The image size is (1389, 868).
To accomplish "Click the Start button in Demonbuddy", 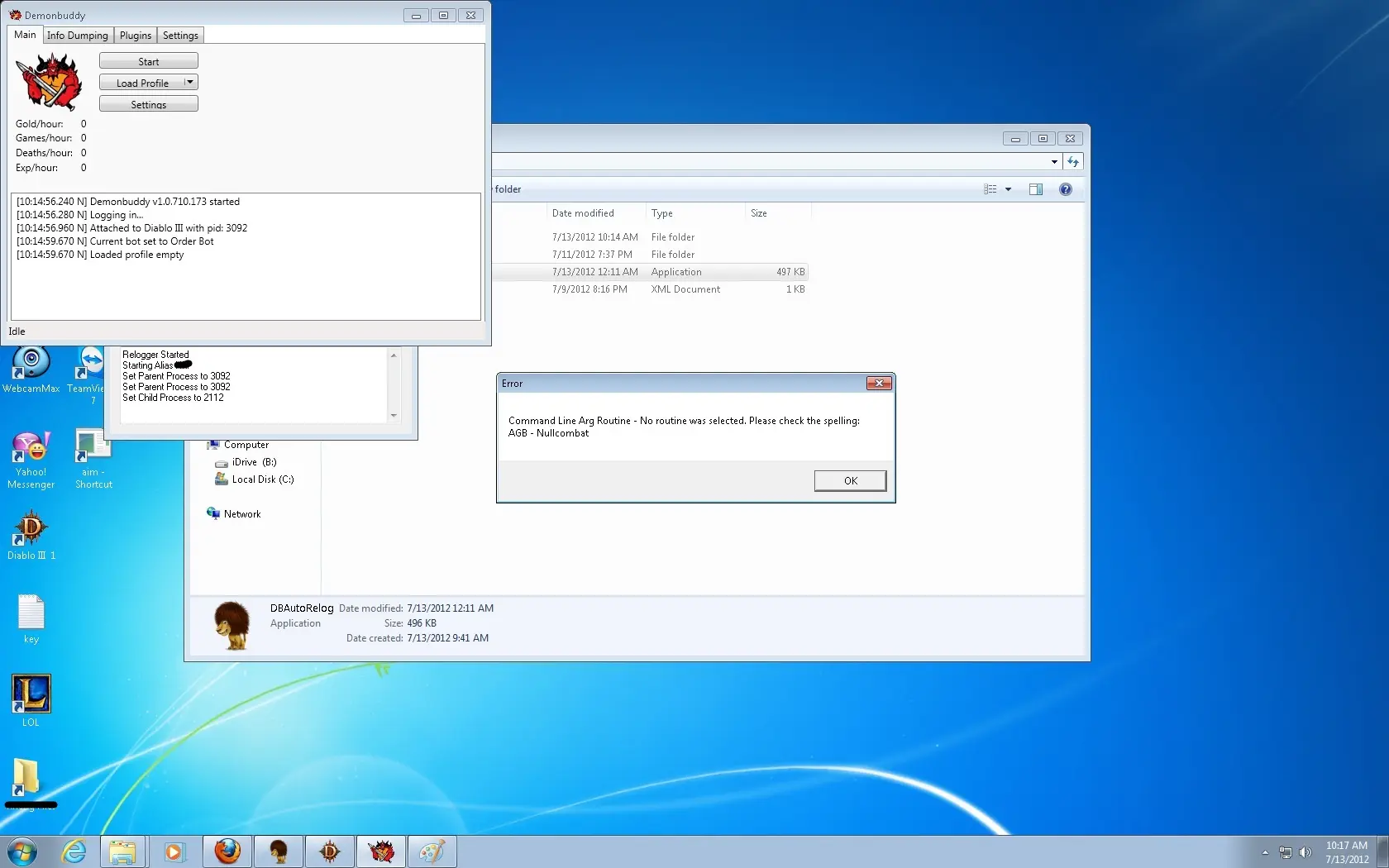I will [149, 61].
